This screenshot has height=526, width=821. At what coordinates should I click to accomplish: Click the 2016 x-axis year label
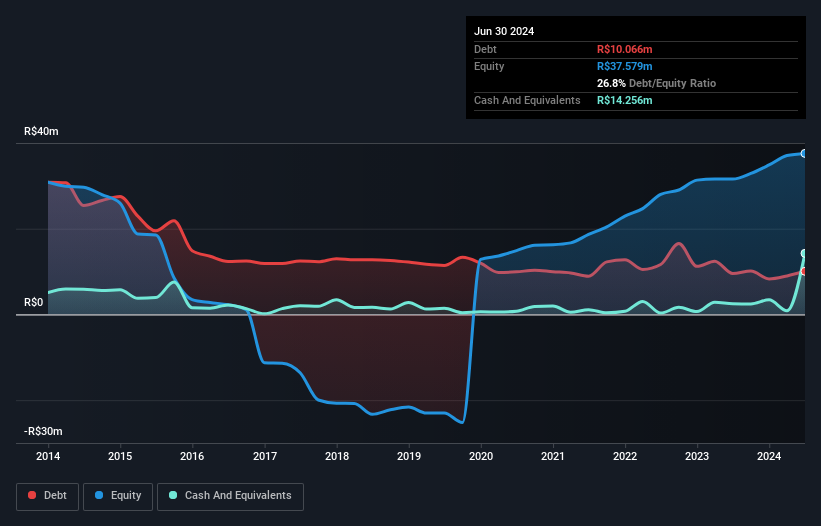tap(192, 456)
